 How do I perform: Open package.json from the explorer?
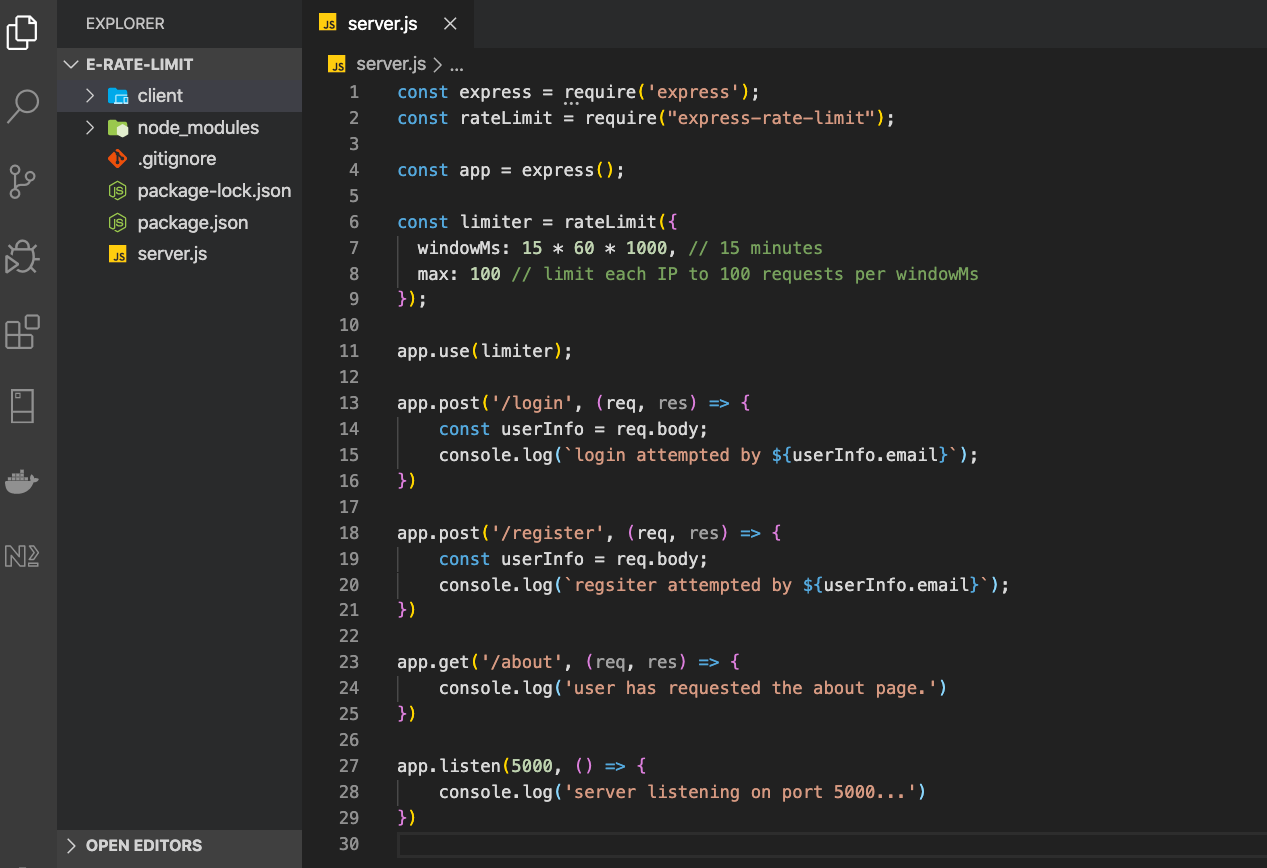click(x=192, y=223)
